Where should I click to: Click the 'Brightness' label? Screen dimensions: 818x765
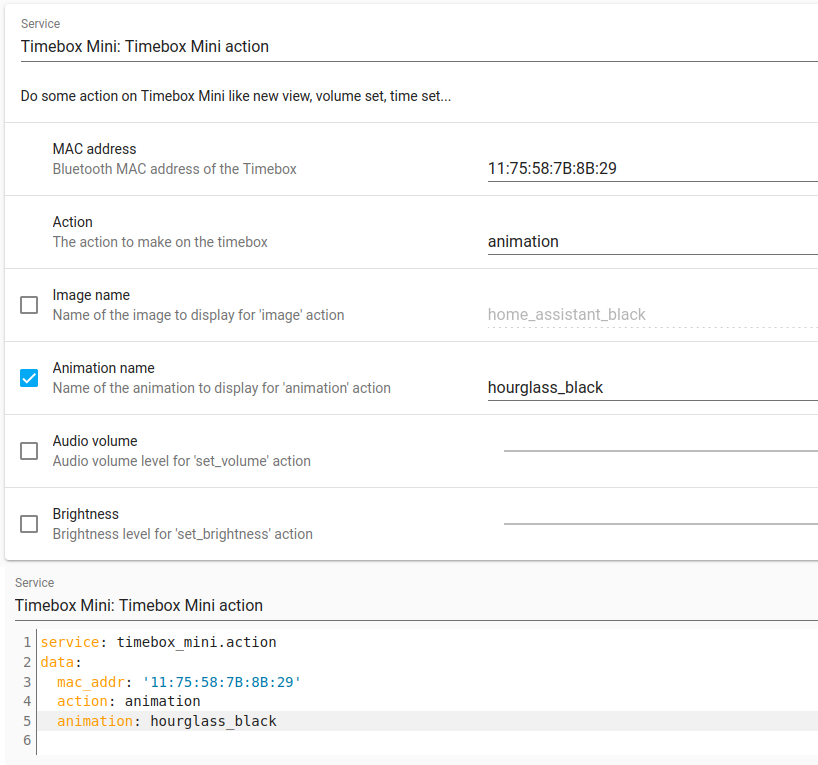[x=86, y=515]
